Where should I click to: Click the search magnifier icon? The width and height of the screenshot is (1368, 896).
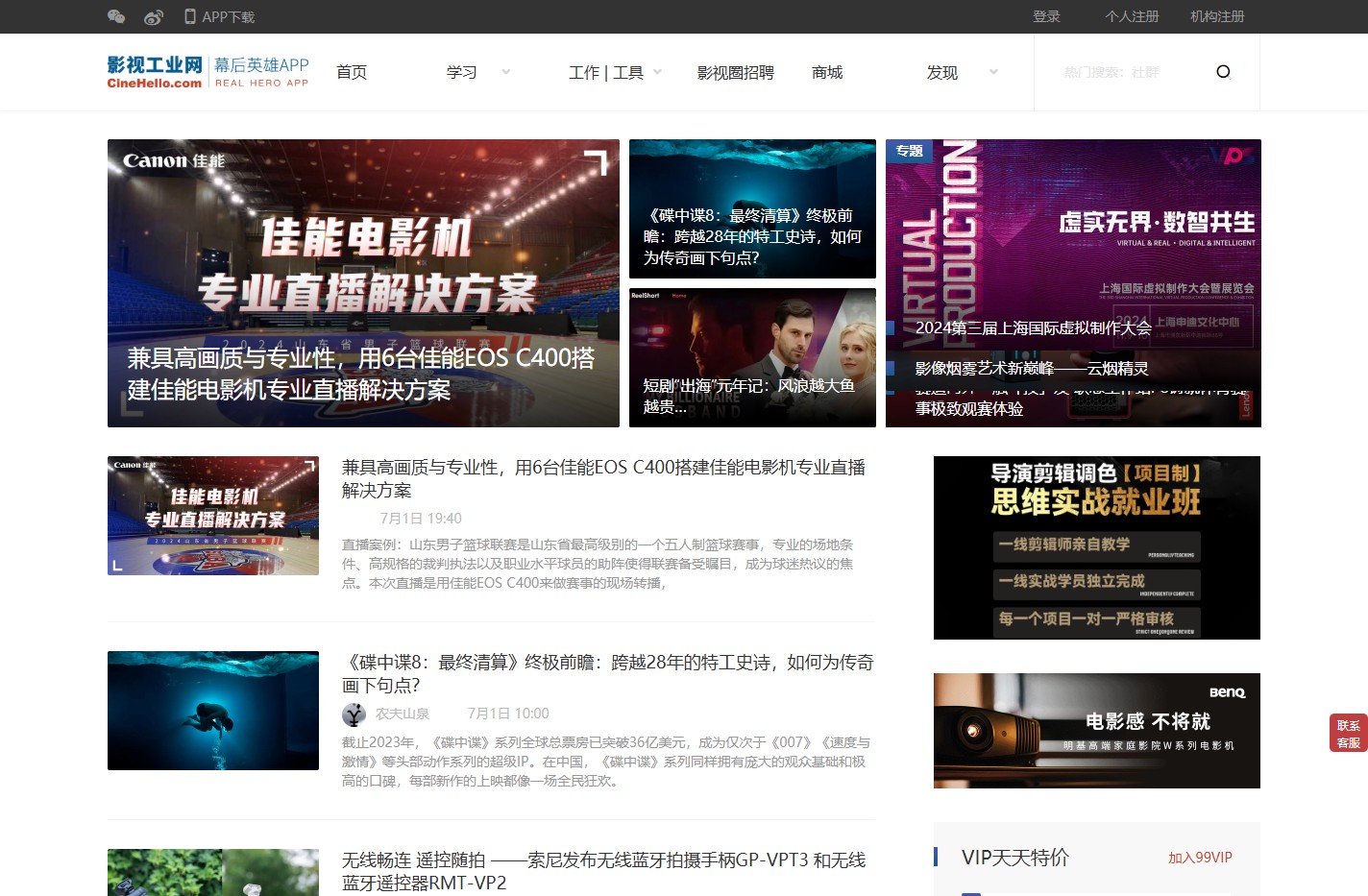pyautogui.click(x=1223, y=71)
